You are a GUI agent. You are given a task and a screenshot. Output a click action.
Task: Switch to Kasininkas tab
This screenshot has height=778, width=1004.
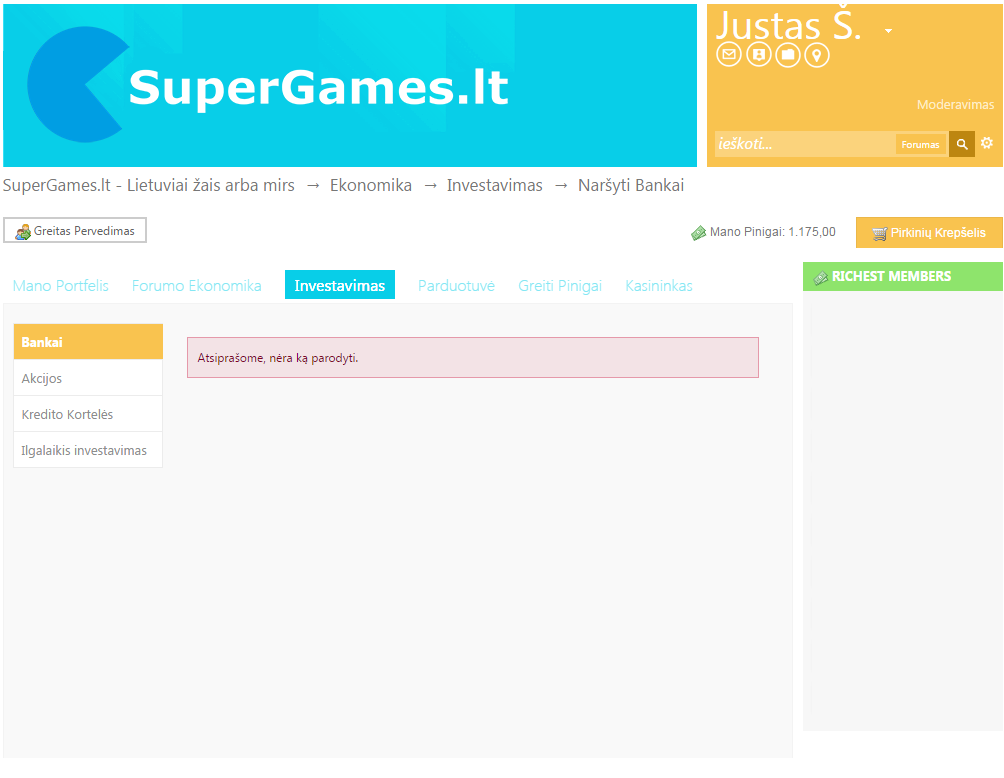tap(659, 286)
